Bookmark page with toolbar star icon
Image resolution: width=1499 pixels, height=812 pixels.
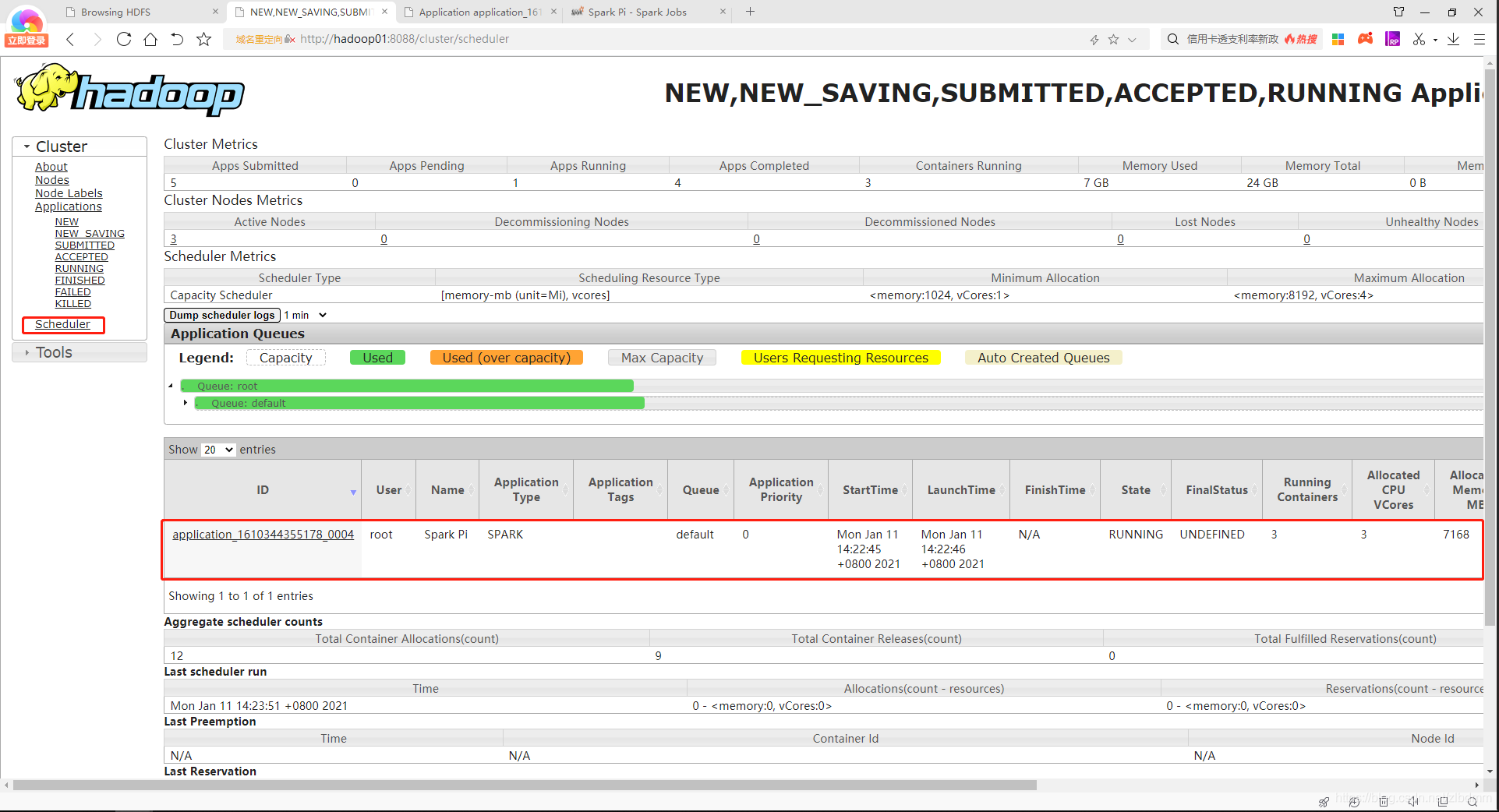click(x=203, y=39)
